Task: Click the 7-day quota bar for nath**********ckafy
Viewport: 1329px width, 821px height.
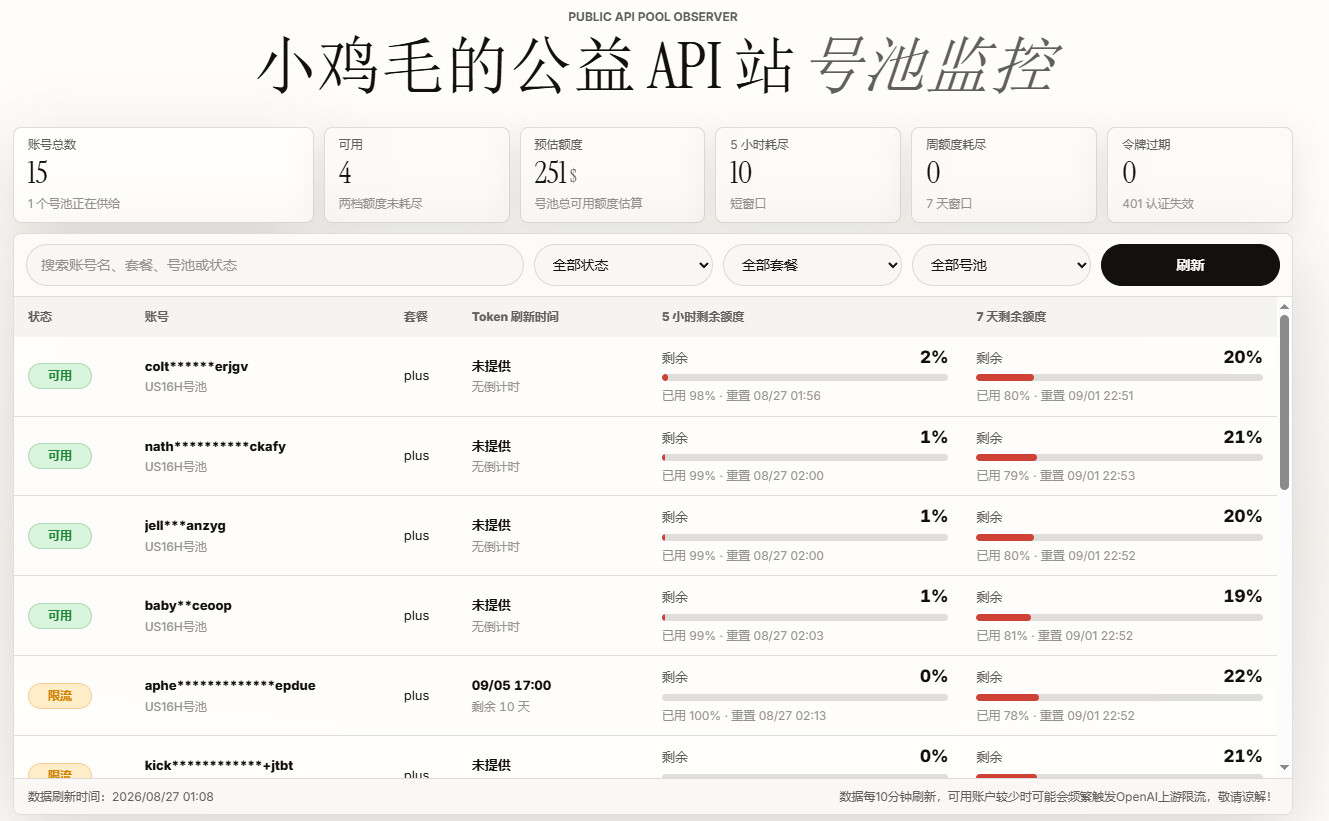Action: coord(1119,457)
